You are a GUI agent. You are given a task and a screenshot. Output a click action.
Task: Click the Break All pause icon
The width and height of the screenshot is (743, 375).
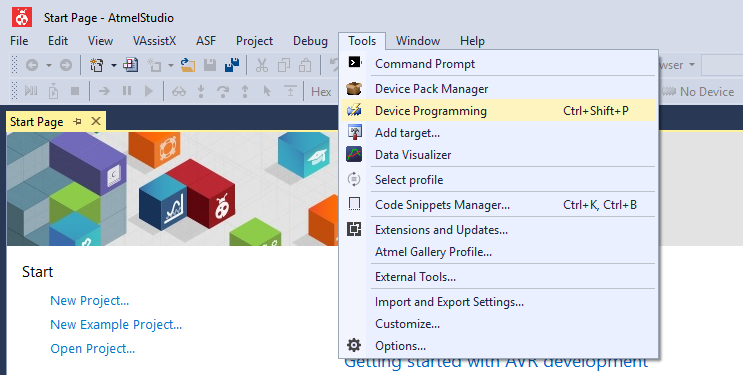point(127,91)
